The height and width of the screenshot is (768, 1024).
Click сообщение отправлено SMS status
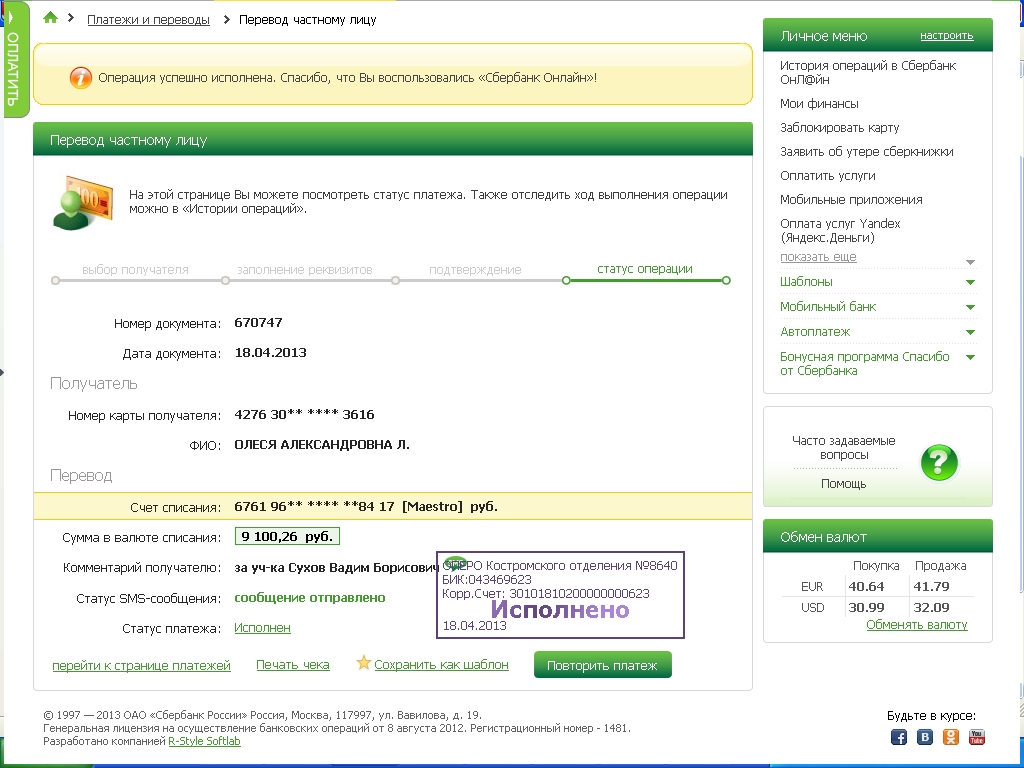[x=310, y=598]
